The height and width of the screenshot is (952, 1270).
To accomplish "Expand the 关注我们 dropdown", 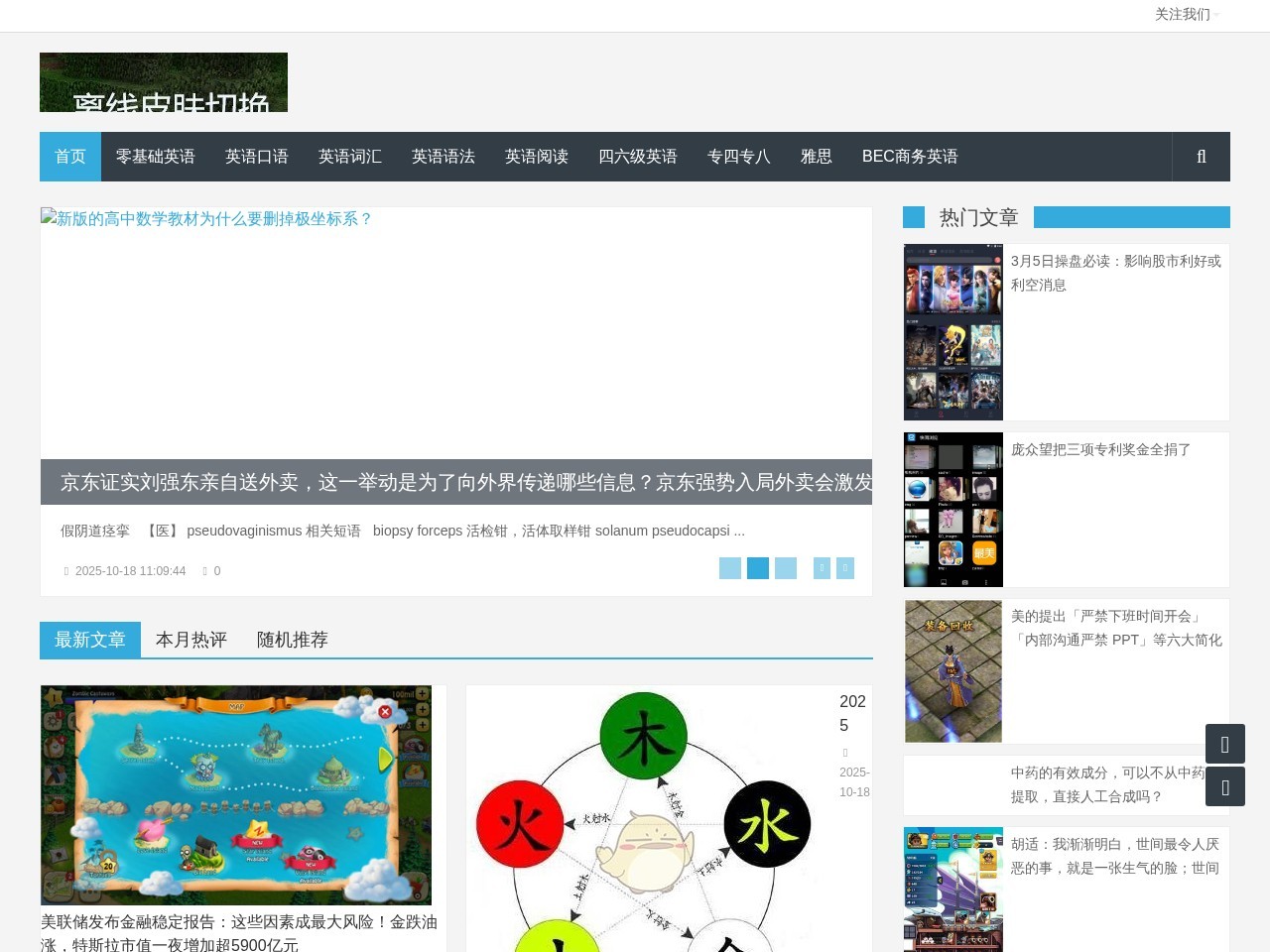I will (x=1187, y=15).
